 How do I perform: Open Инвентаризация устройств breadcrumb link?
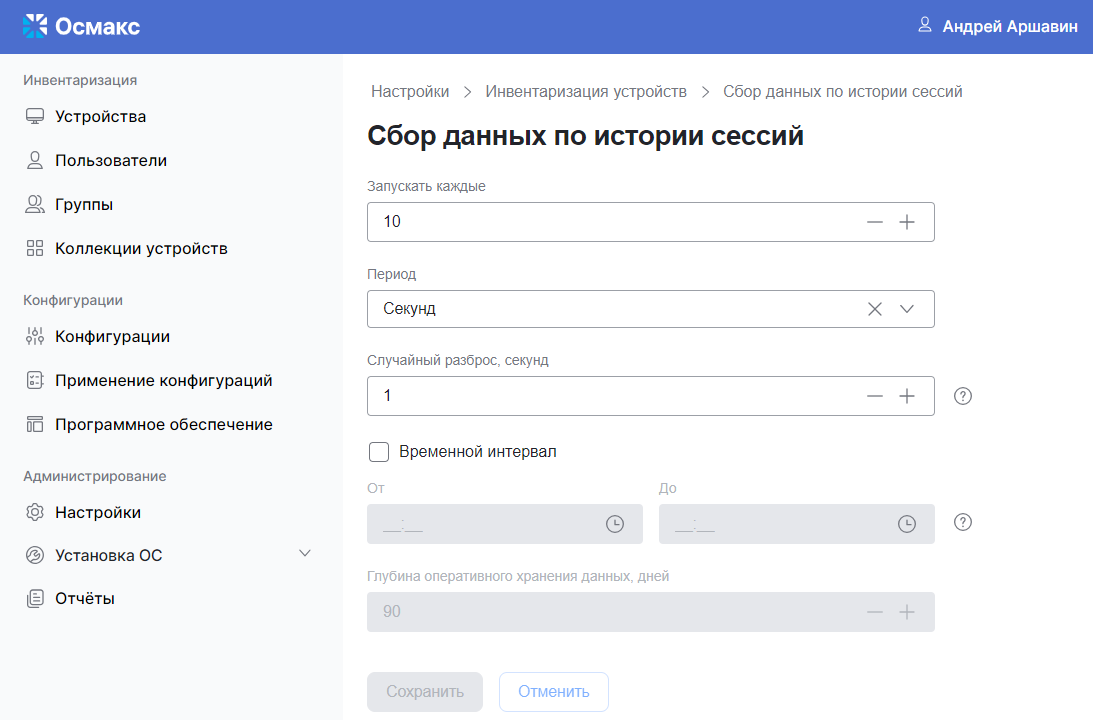587,91
